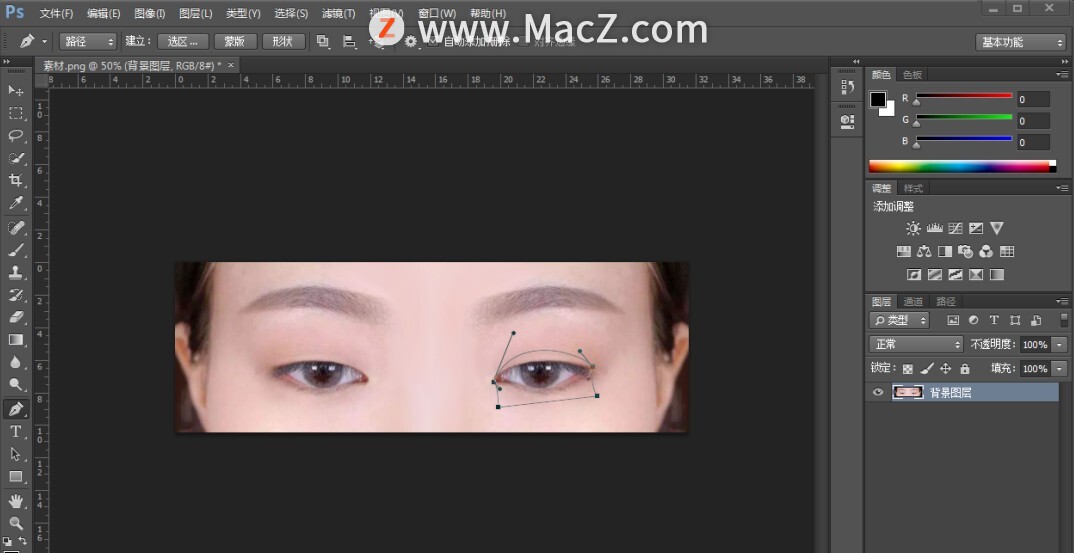Open the 路径 tool mode dropdown
Viewport: 1074px width, 553px height.
click(88, 42)
